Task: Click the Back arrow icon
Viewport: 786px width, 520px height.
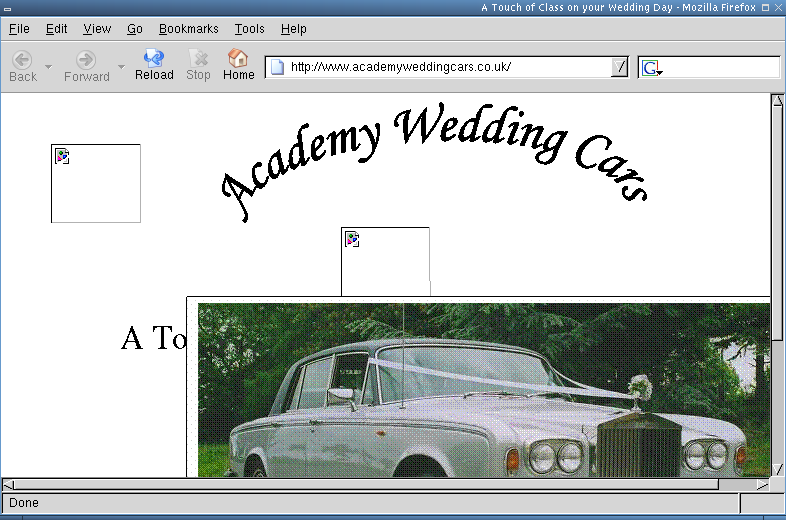Action: coord(22,60)
